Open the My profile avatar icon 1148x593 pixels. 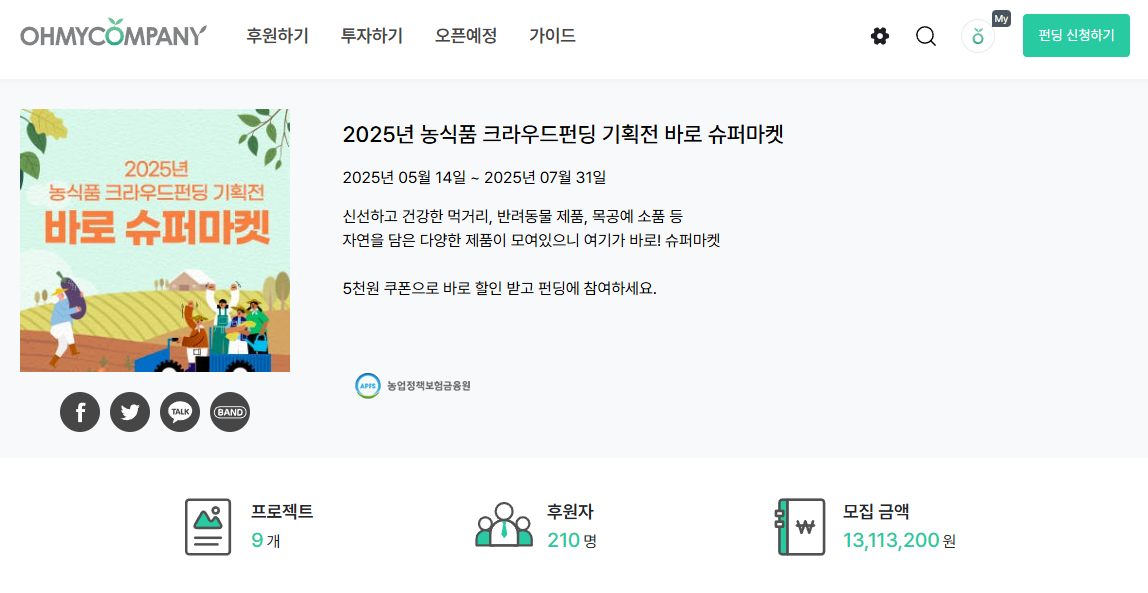coord(977,36)
